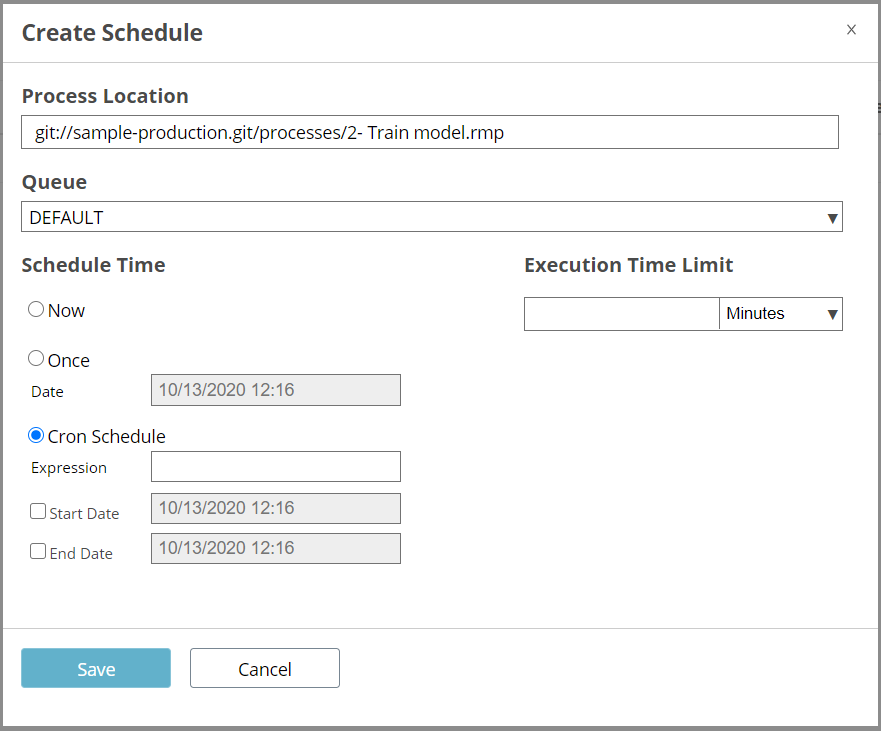Select the Cron Schedule radio button
The height and width of the screenshot is (731, 881).
pos(36,435)
